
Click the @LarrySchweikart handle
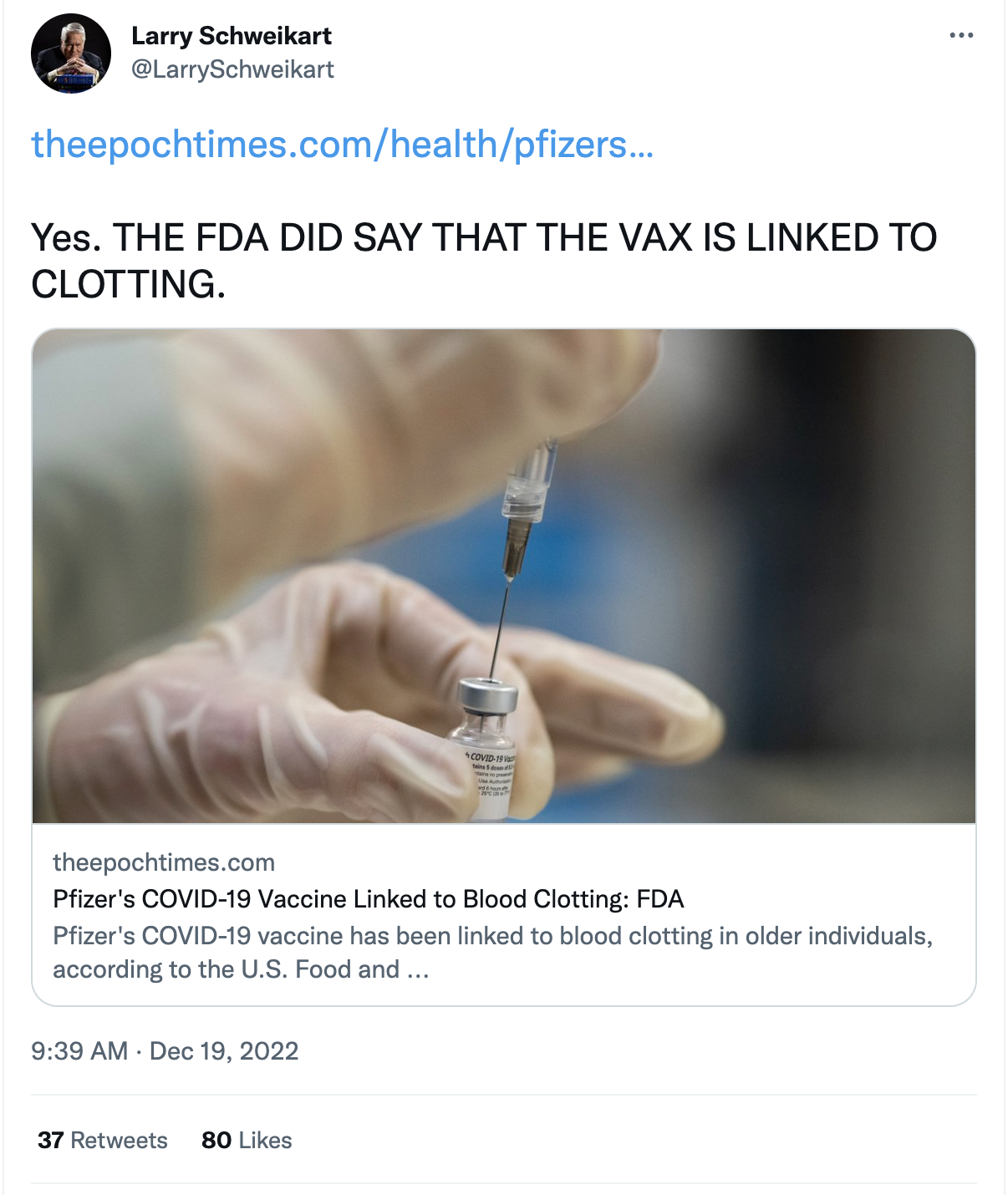231,70
